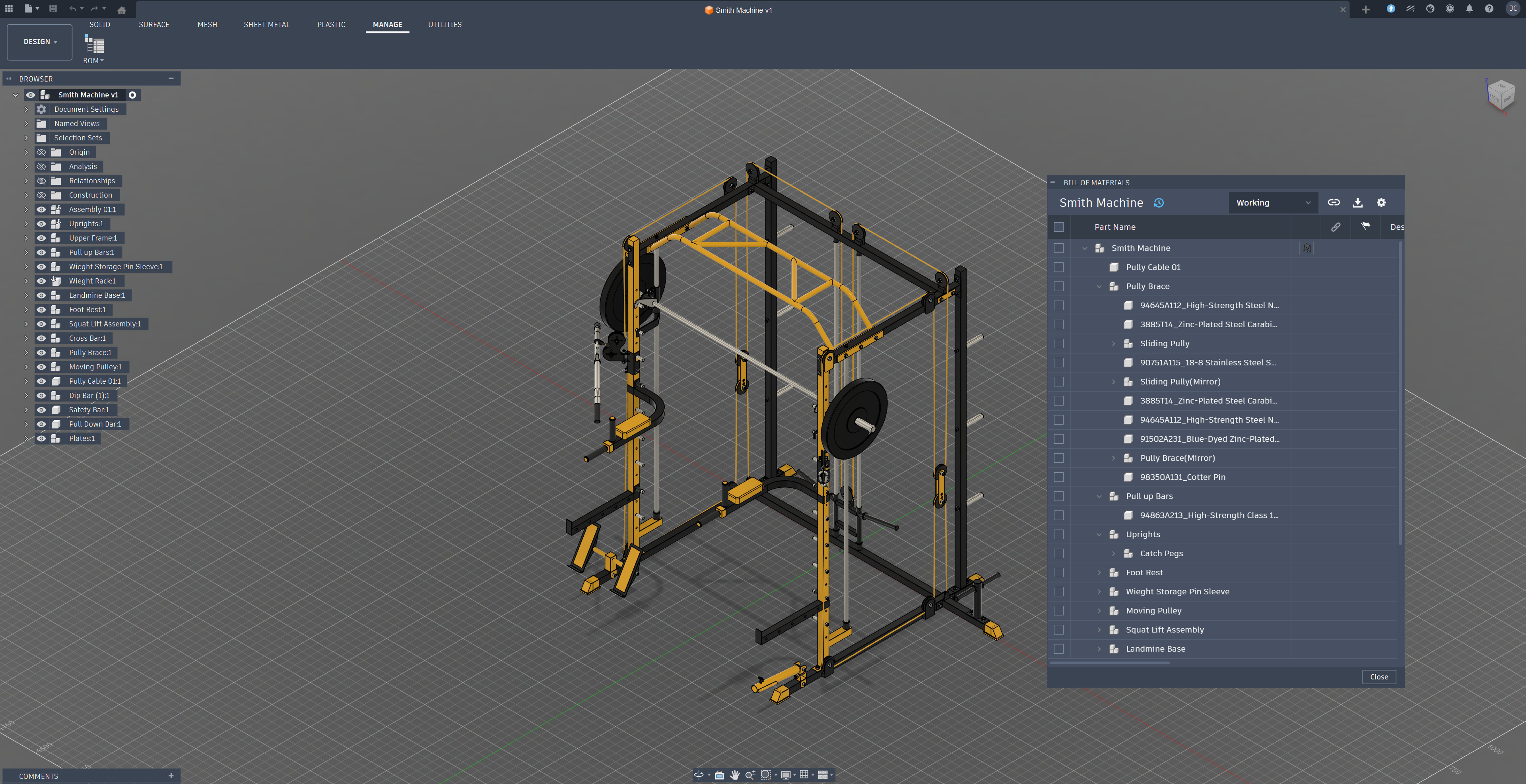The image size is (1526, 784).
Task: Expand Document Settings in browser
Action: click(x=26, y=110)
